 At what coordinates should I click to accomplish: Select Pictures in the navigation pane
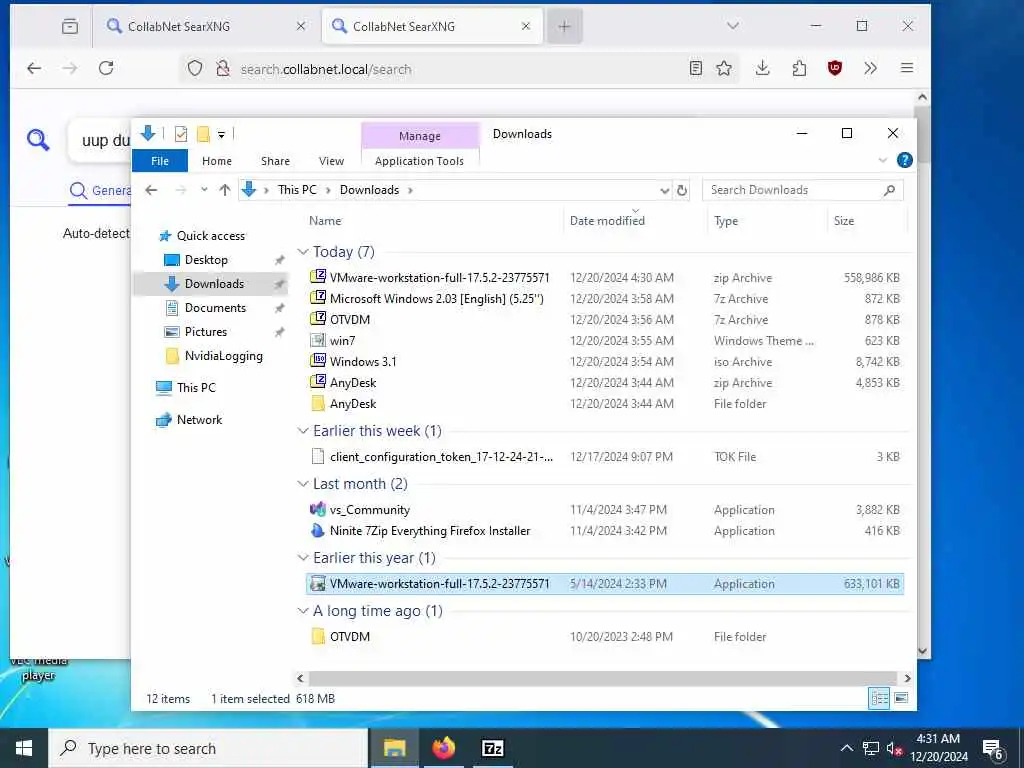point(206,332)
